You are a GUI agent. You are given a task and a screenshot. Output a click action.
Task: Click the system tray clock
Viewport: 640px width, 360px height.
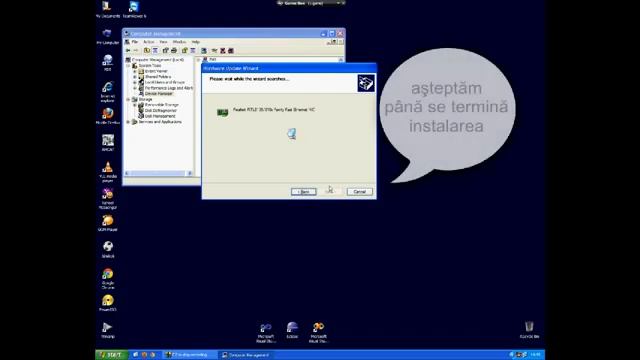tap(536, 355)
